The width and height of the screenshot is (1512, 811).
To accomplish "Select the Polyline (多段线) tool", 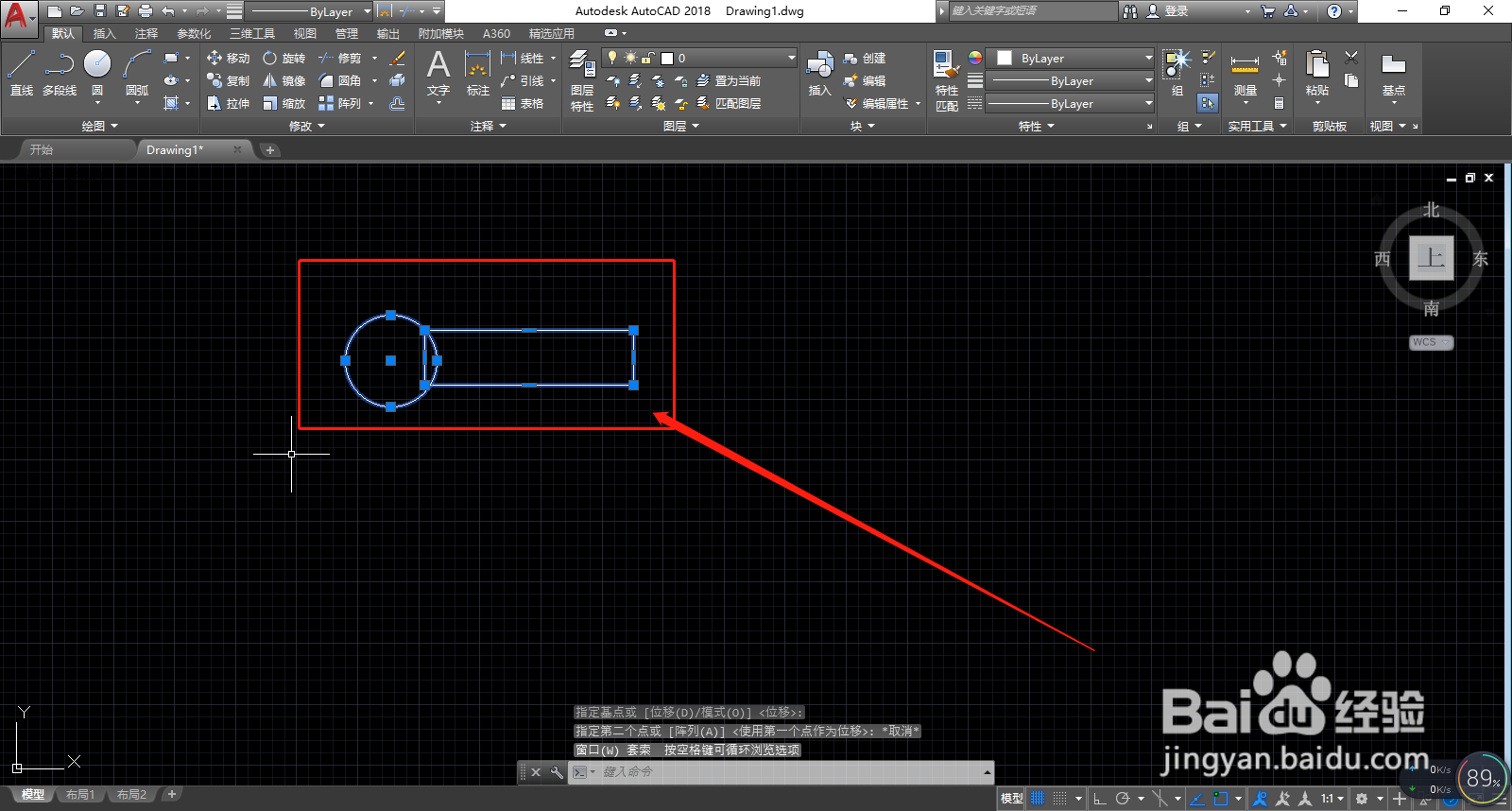I will tap(60, 74).
